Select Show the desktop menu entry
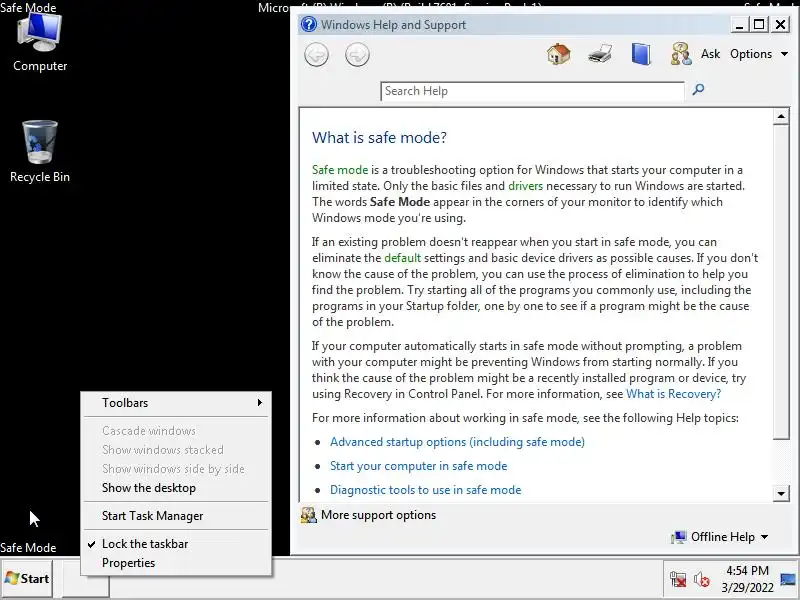The image size is (800, 600). coord(176,488)
